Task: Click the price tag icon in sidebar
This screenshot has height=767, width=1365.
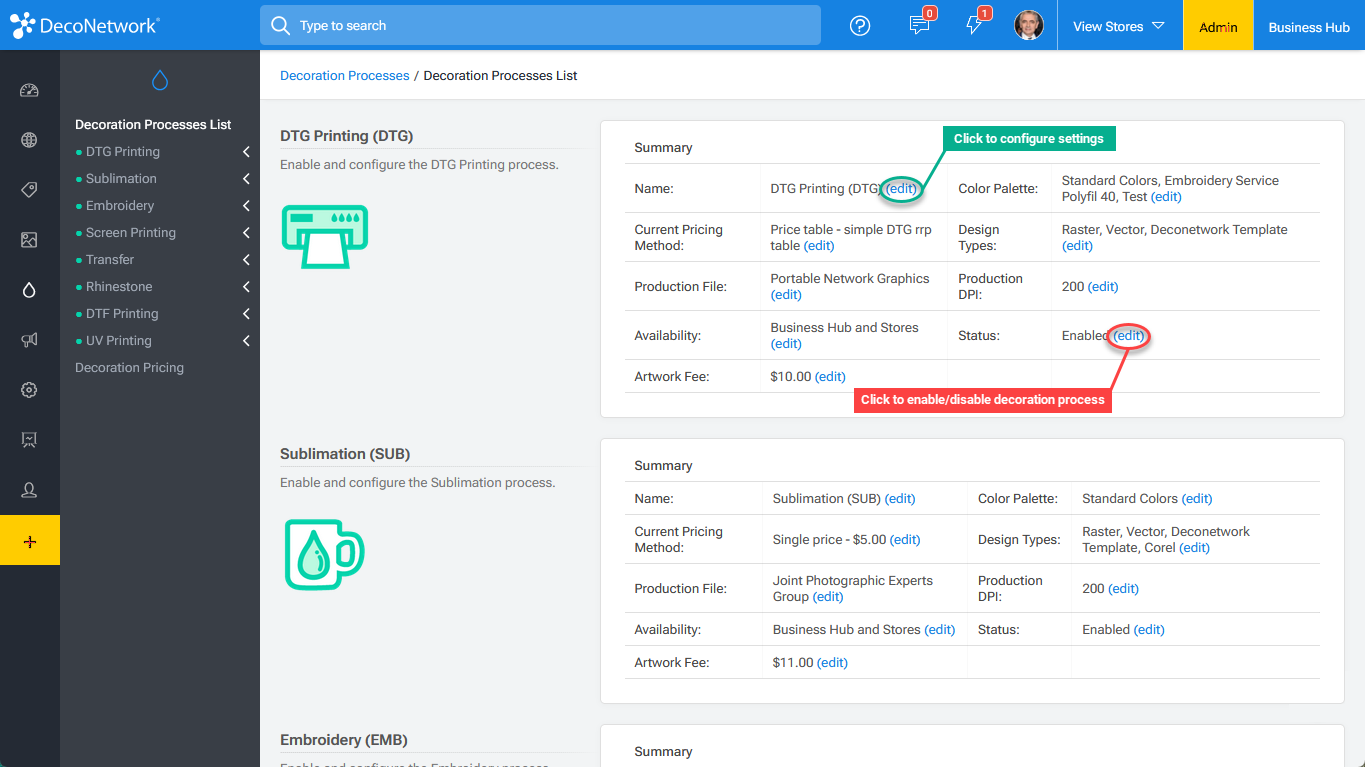Action: click(30, 190)
